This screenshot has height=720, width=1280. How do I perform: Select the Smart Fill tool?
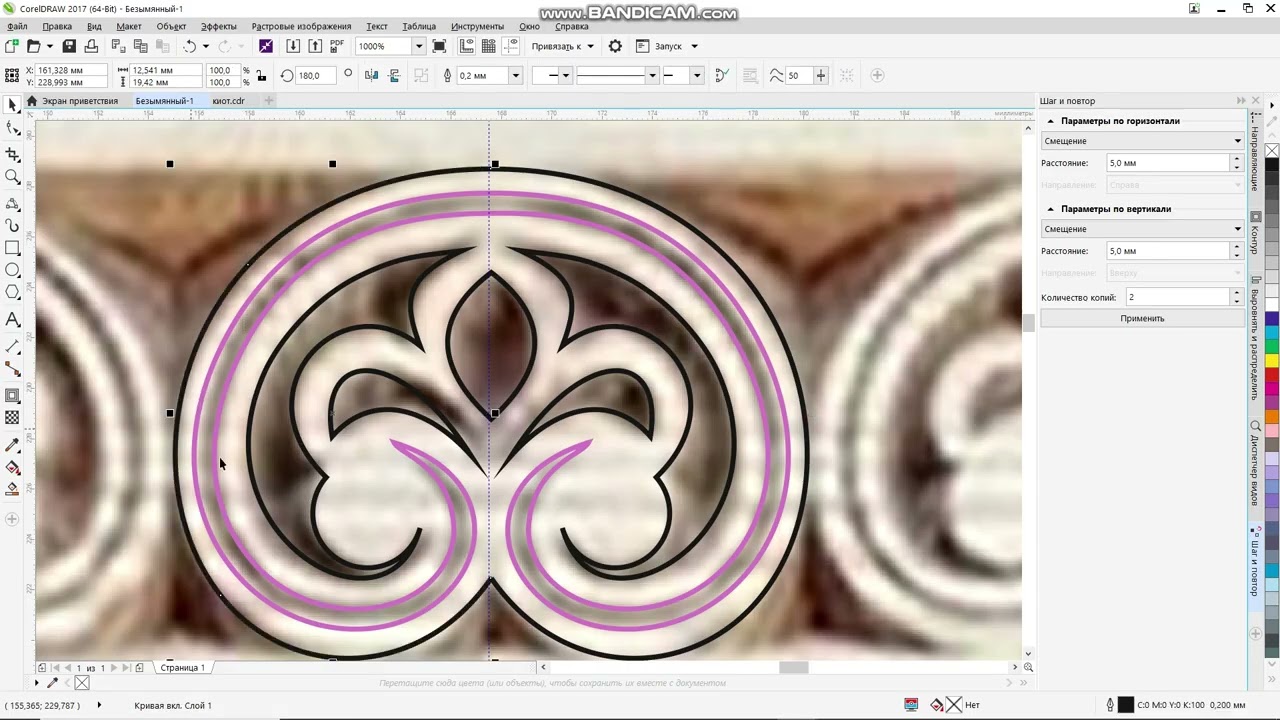coord(12,489)
